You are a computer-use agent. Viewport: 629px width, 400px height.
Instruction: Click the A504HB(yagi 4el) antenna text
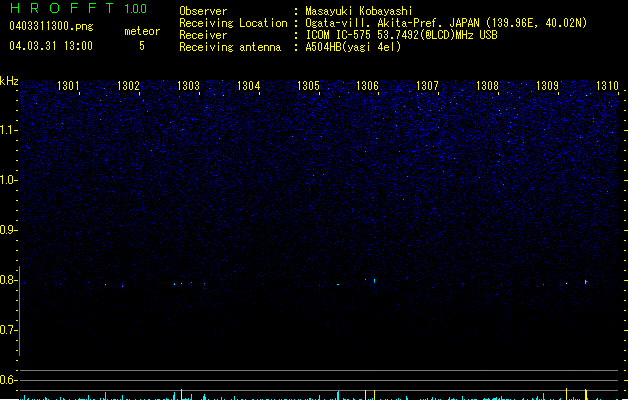click(x=353, y=47)
